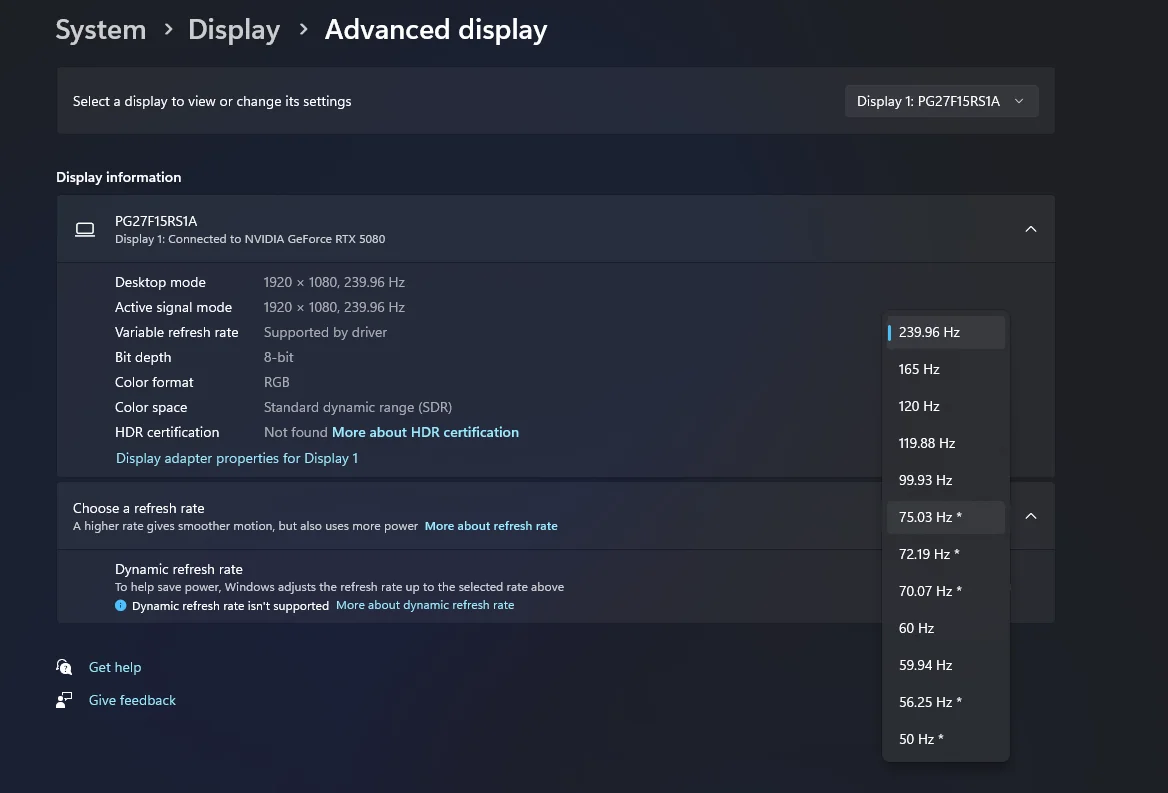This screenshot has width=1168, height=793.
Task: Open More about refresh rate link
Action: pyautogui.click(x=491, y=526)
